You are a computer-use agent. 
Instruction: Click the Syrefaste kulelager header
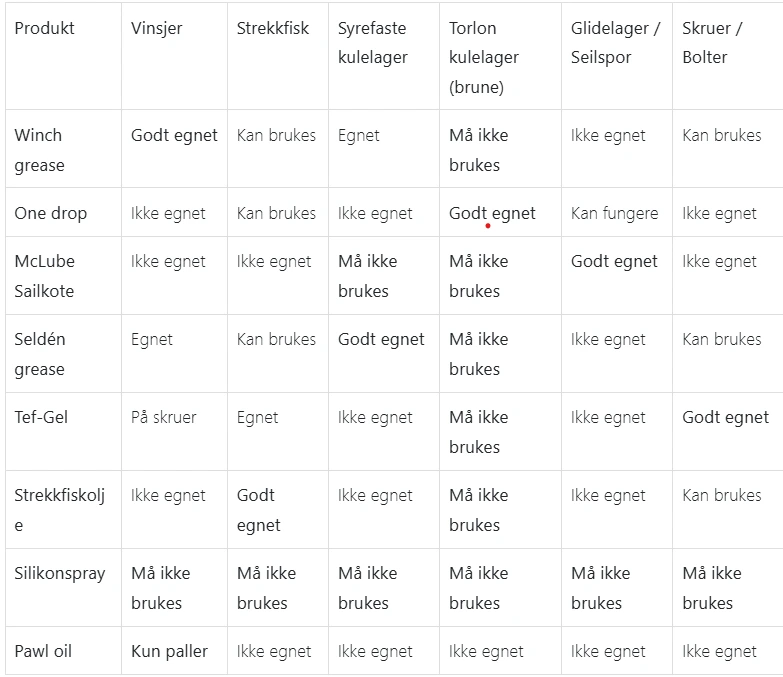point(373,43)
